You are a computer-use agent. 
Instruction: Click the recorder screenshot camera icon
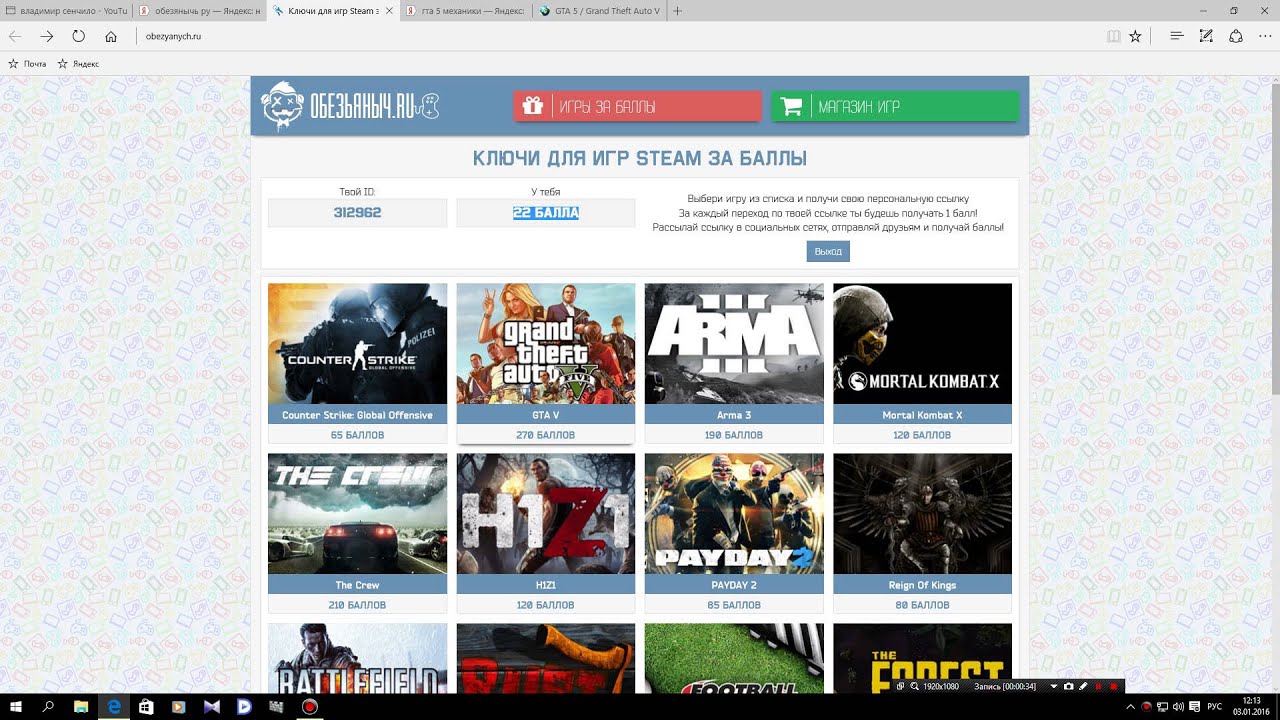tap(1069, 686)
